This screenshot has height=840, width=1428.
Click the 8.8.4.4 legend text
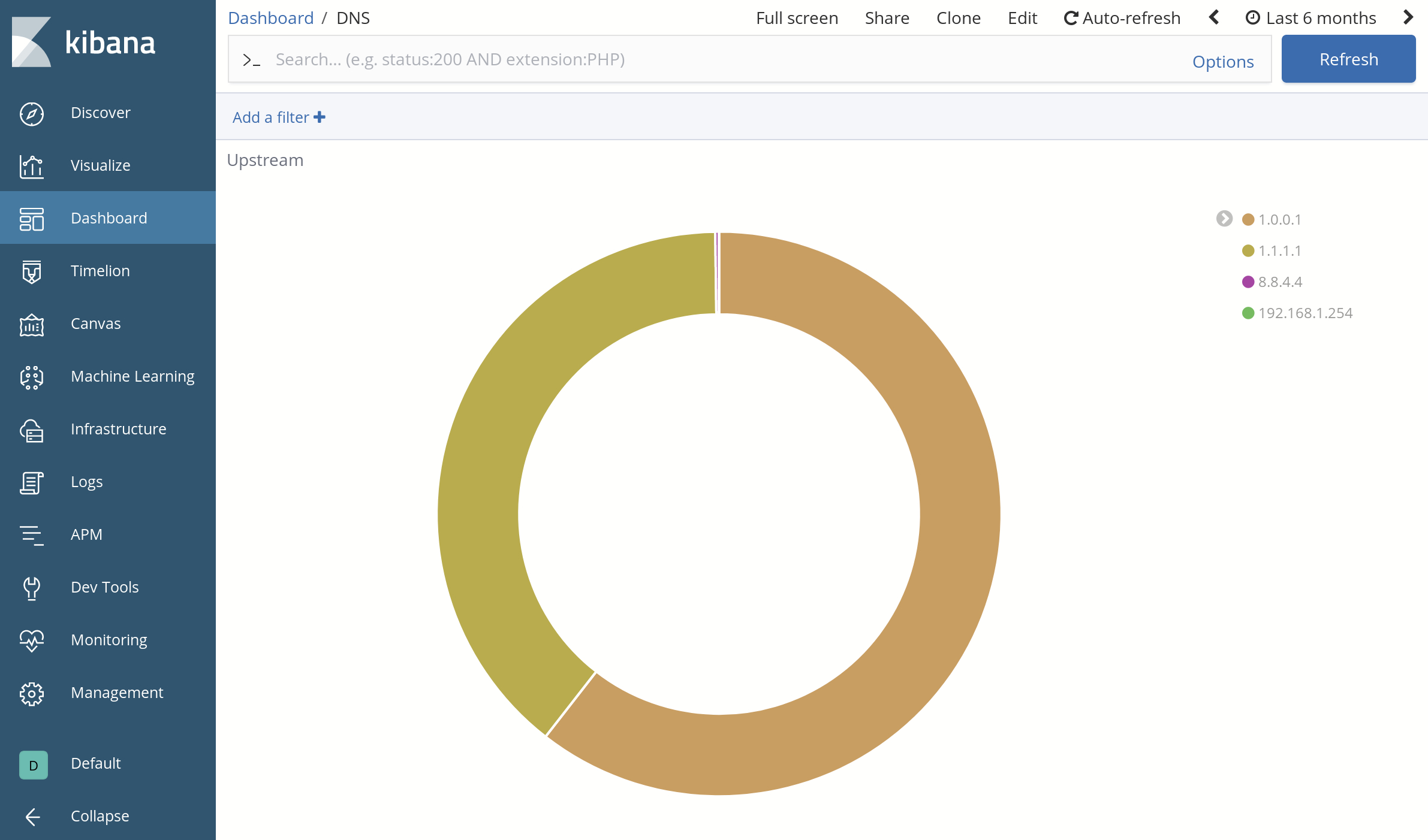pos(1280,282)
